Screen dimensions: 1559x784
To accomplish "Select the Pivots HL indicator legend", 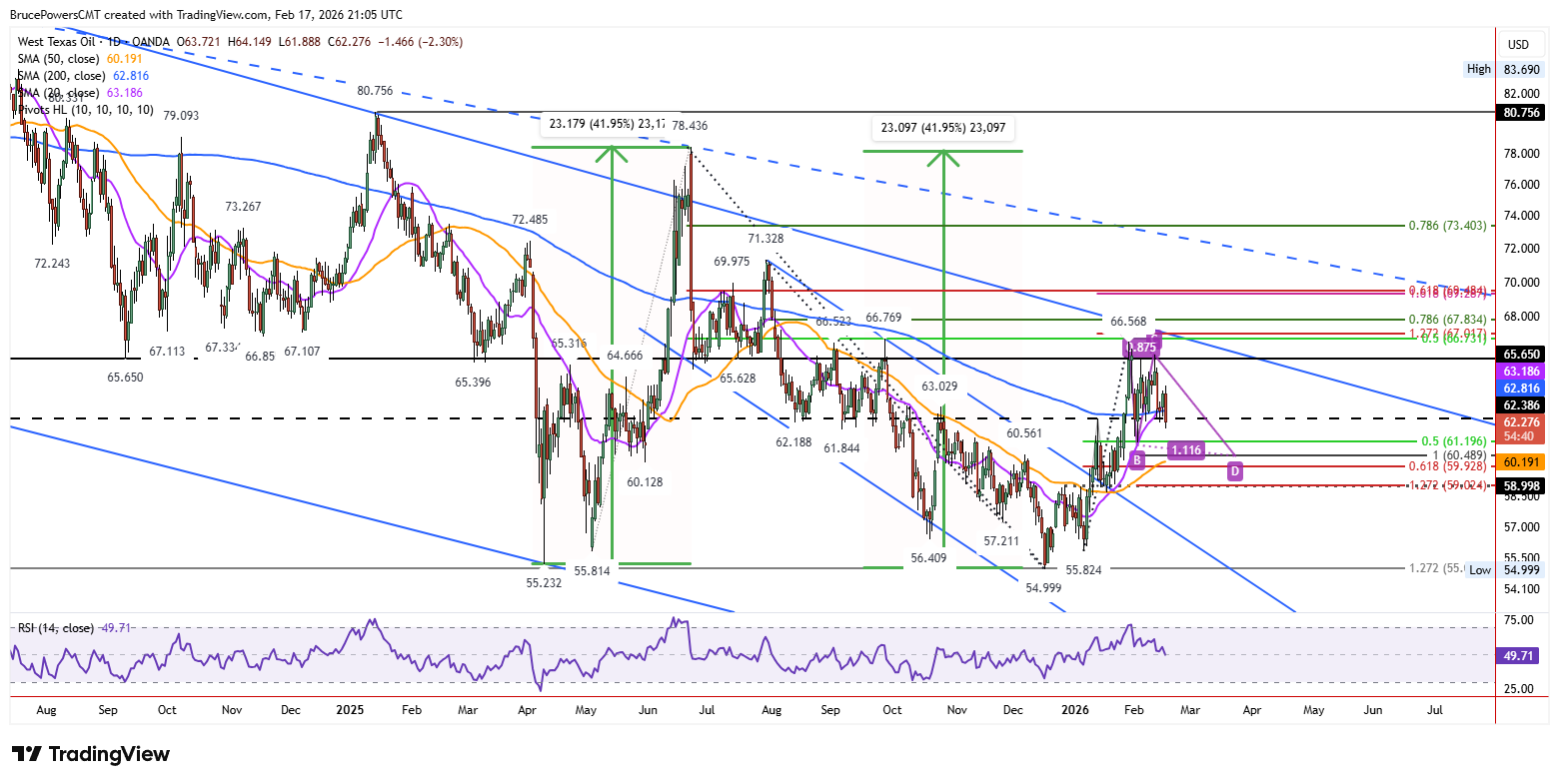I will [86, 110].
